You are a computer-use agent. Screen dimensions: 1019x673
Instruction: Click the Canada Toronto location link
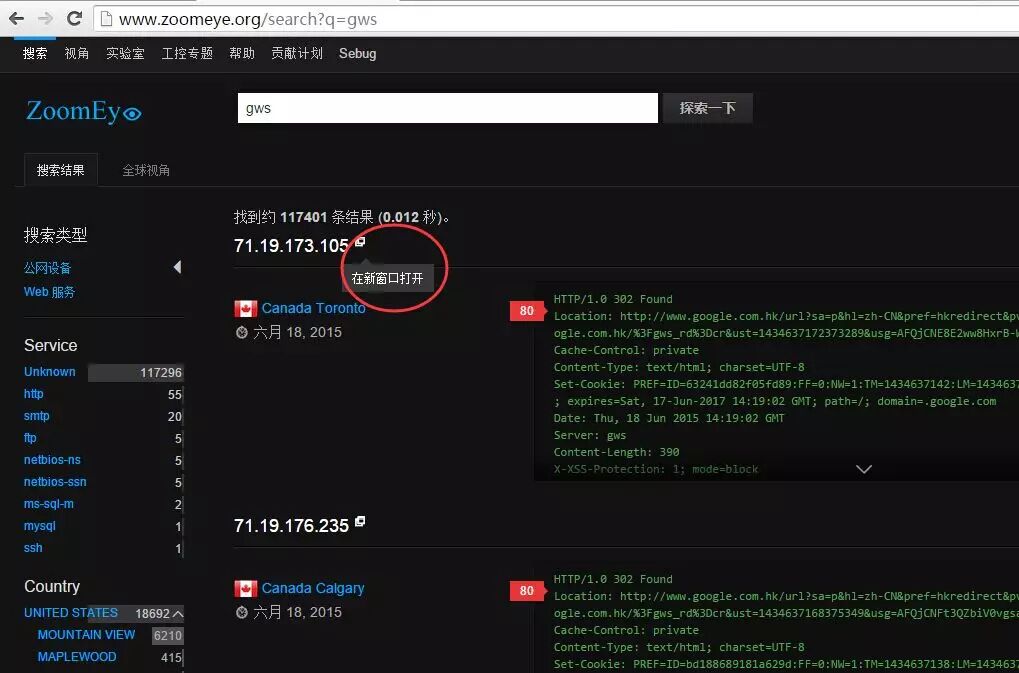313,308
